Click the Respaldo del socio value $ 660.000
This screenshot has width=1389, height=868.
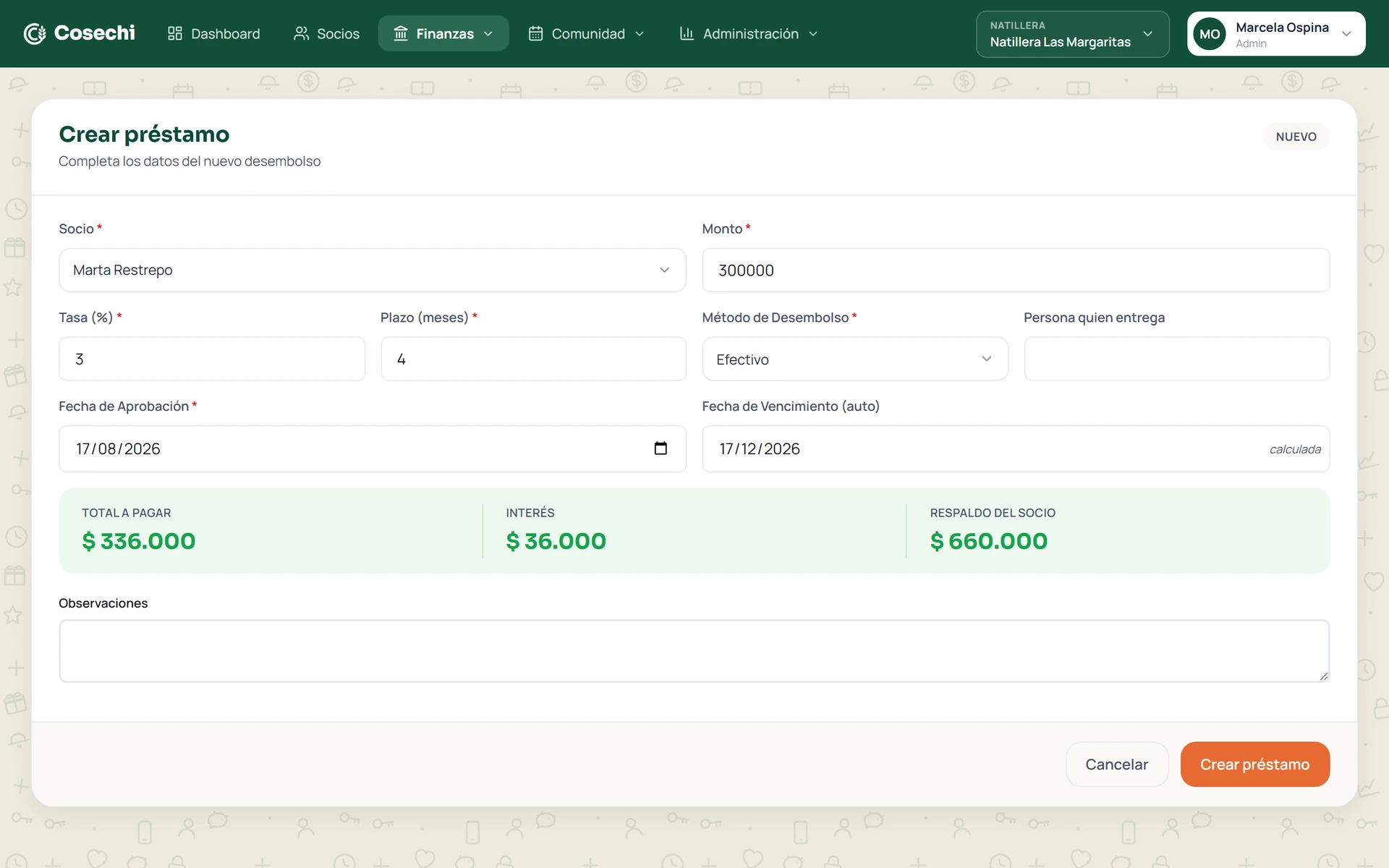pos(989,541)
